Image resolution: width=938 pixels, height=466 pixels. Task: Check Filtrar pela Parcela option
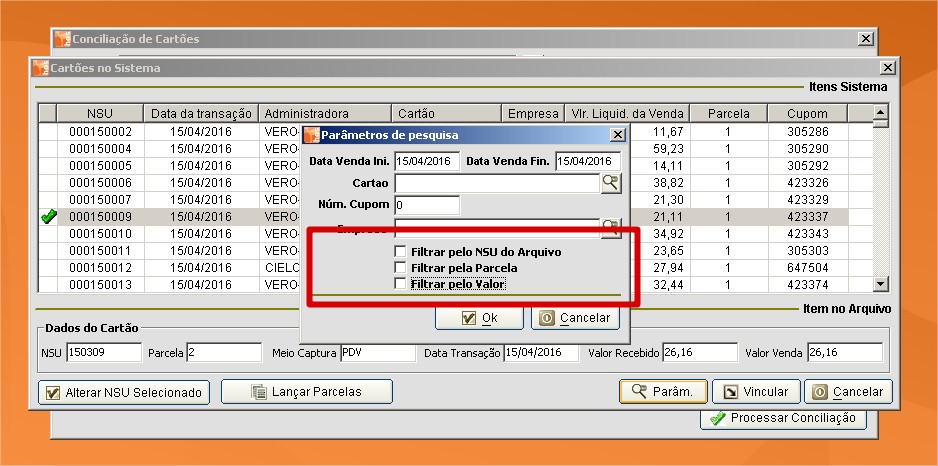tap(401, 268)
